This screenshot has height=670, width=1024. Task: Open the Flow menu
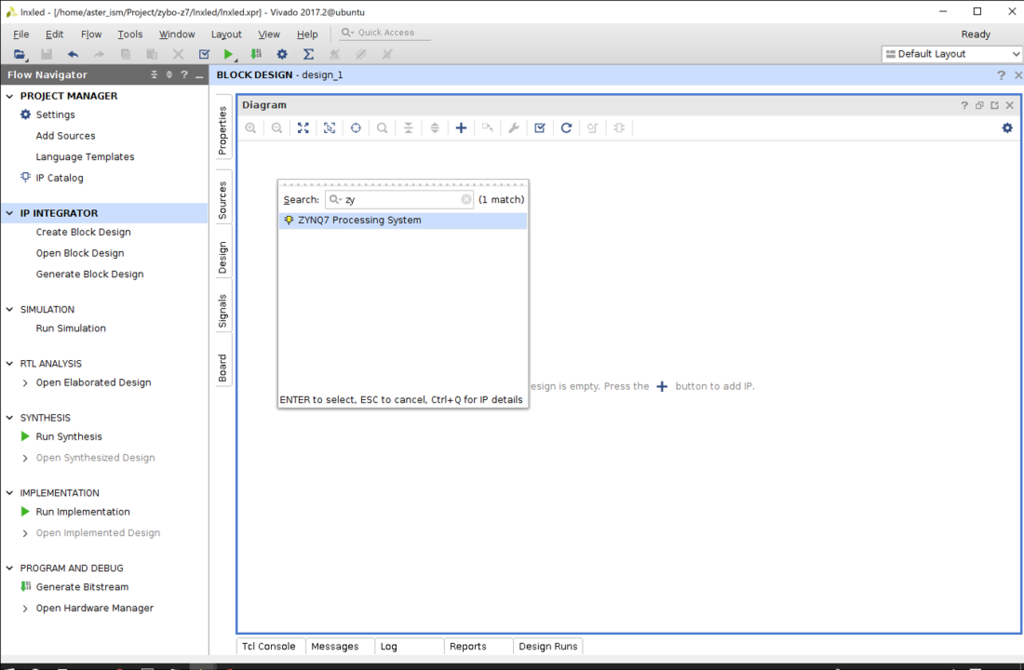click(x=91, y=34)
